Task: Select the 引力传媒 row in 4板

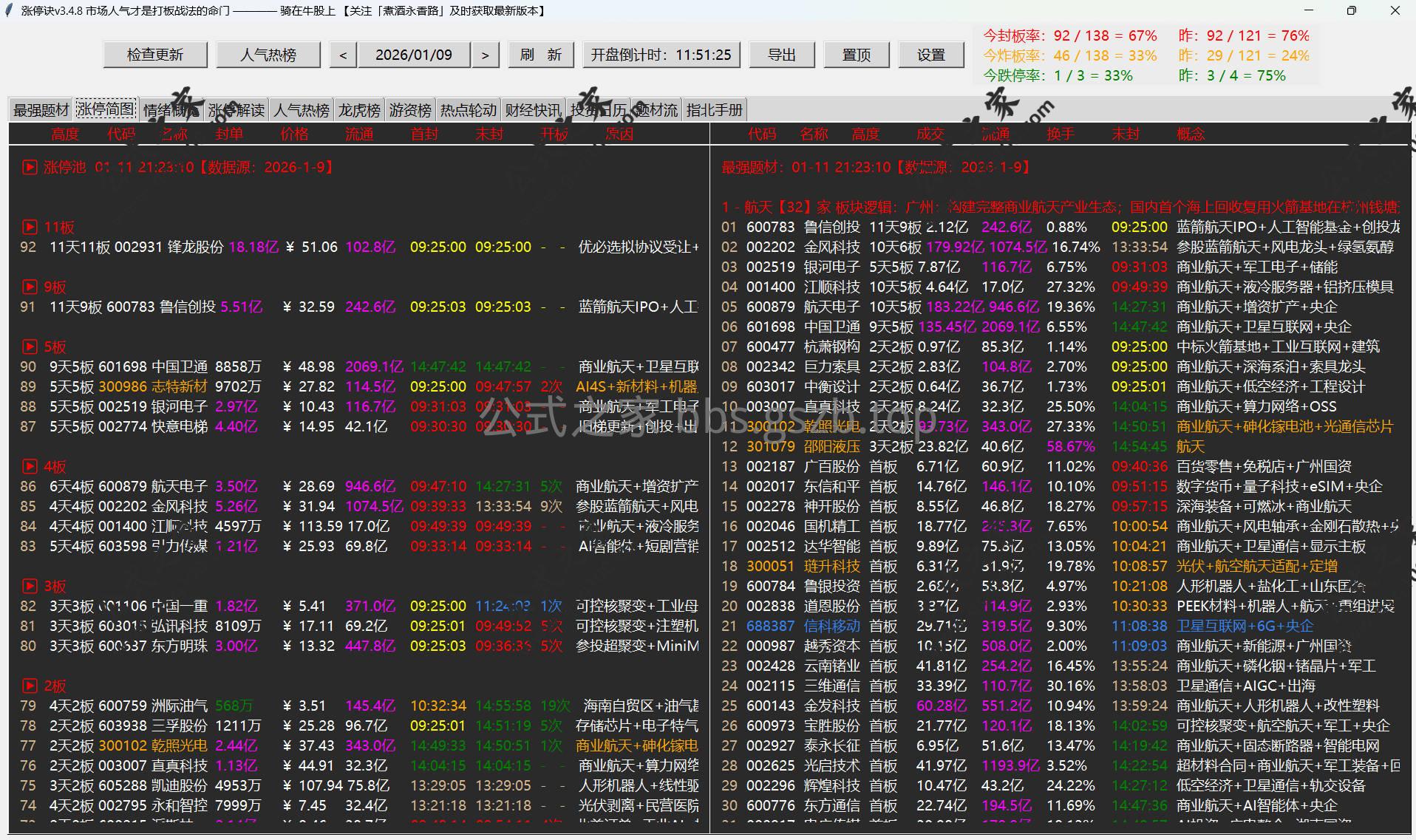Action: pyautogui.click(x=359, y=546)
